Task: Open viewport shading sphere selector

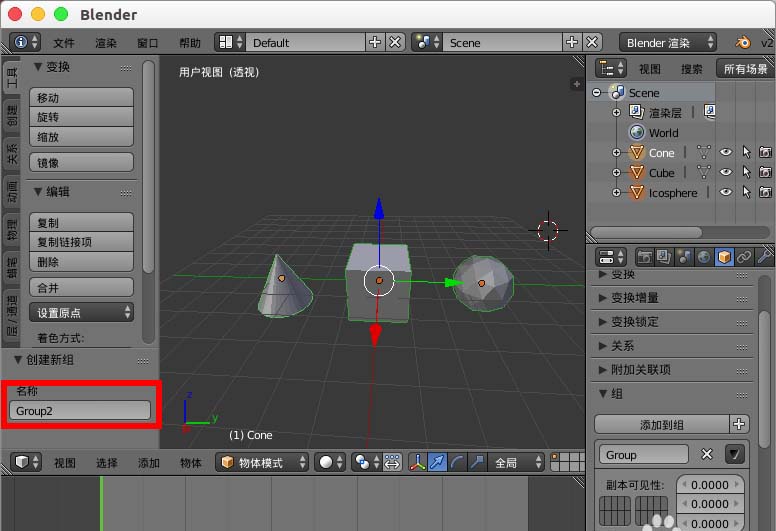Action: [330, 462]
